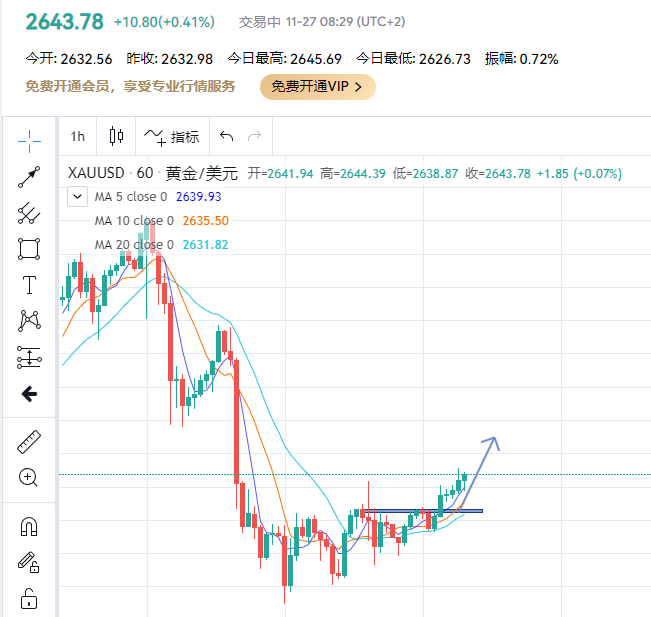Open the candlestick chart style menu

pyautogui.click(x=116, y=137)
